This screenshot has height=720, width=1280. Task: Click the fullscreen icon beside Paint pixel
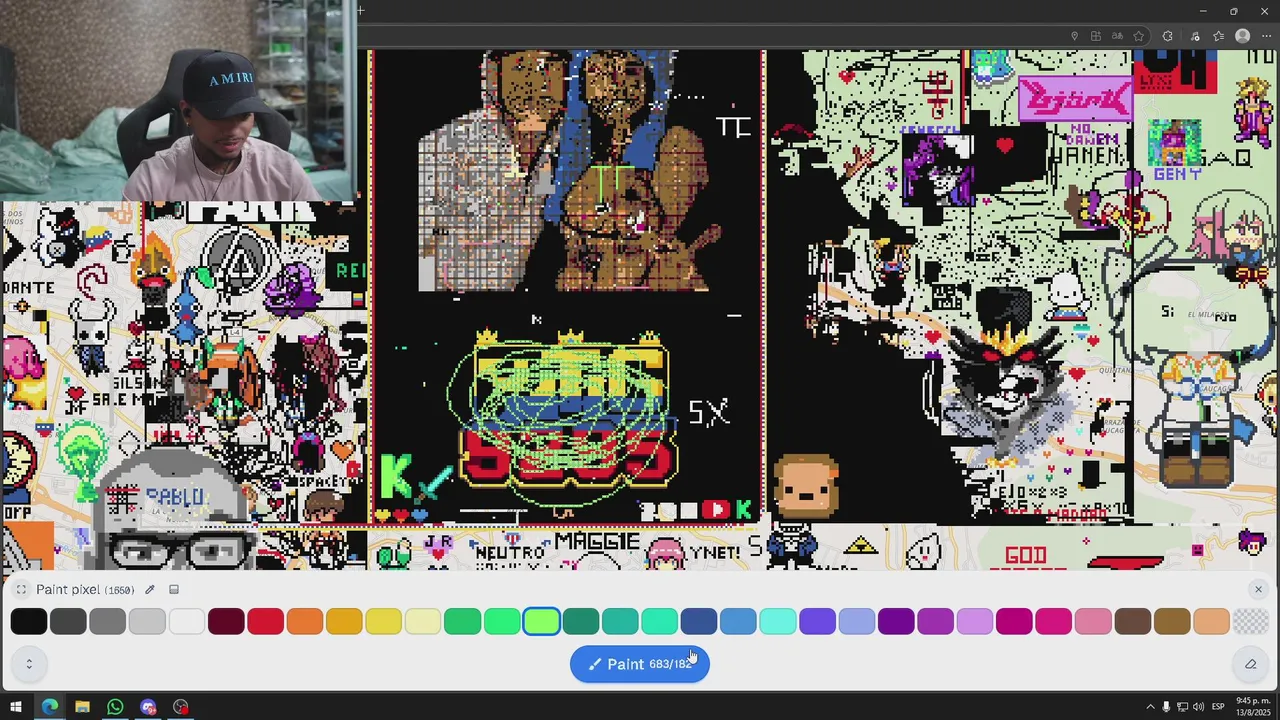(21, 590)
